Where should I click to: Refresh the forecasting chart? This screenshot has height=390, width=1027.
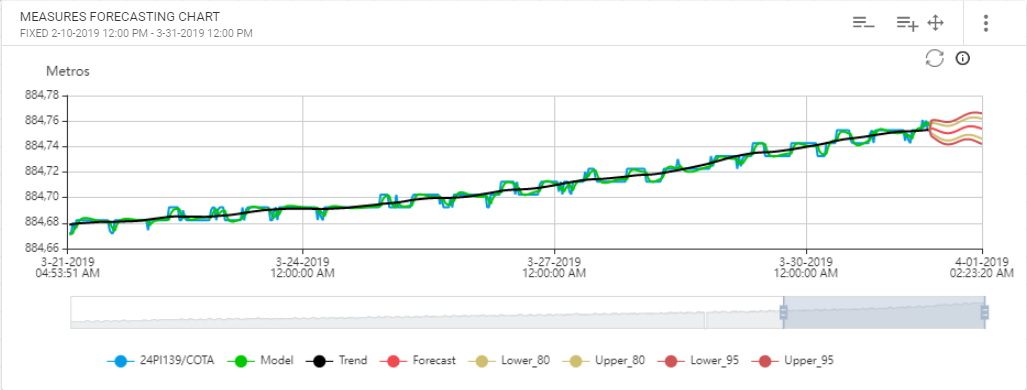coord(934,58)
